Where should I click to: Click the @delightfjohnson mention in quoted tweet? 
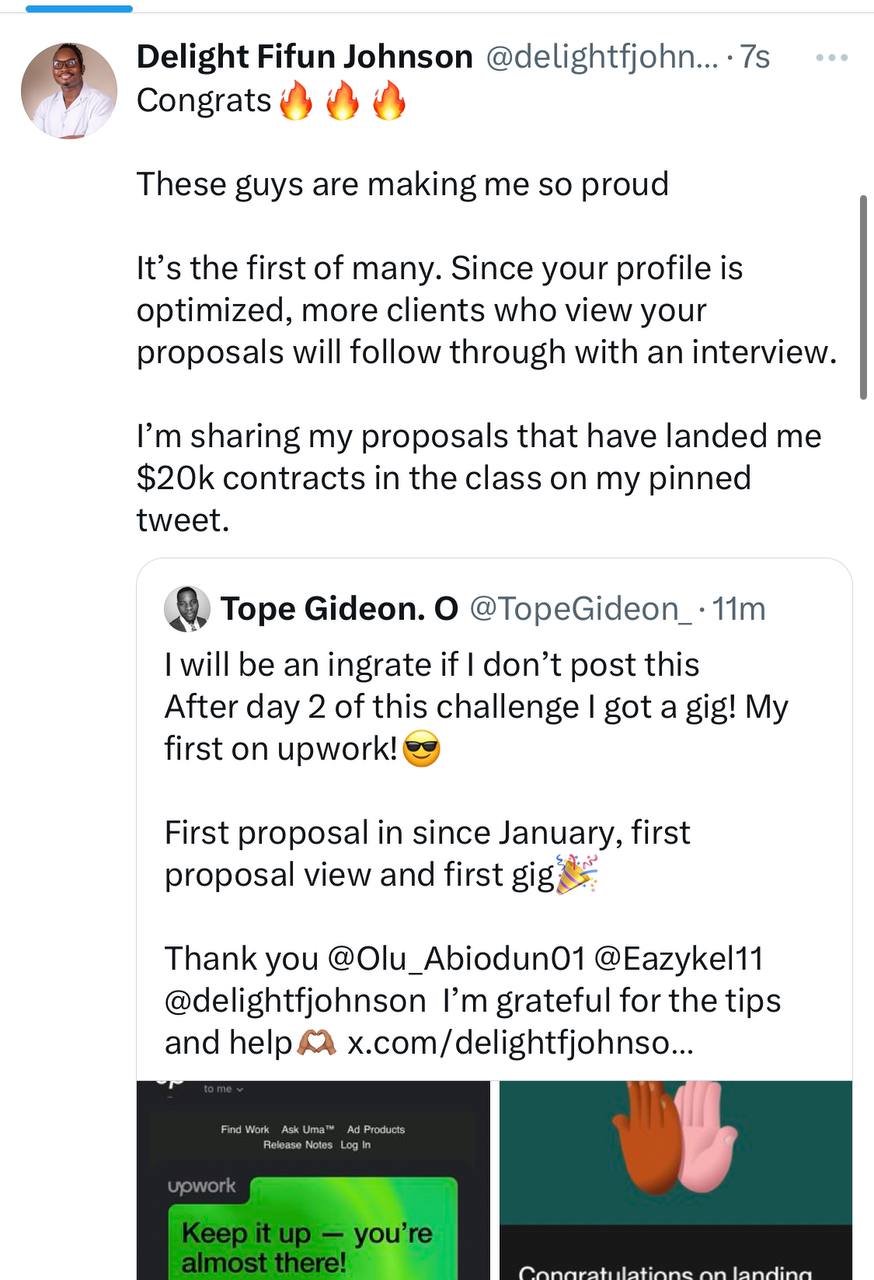(x=295, y=1000)
